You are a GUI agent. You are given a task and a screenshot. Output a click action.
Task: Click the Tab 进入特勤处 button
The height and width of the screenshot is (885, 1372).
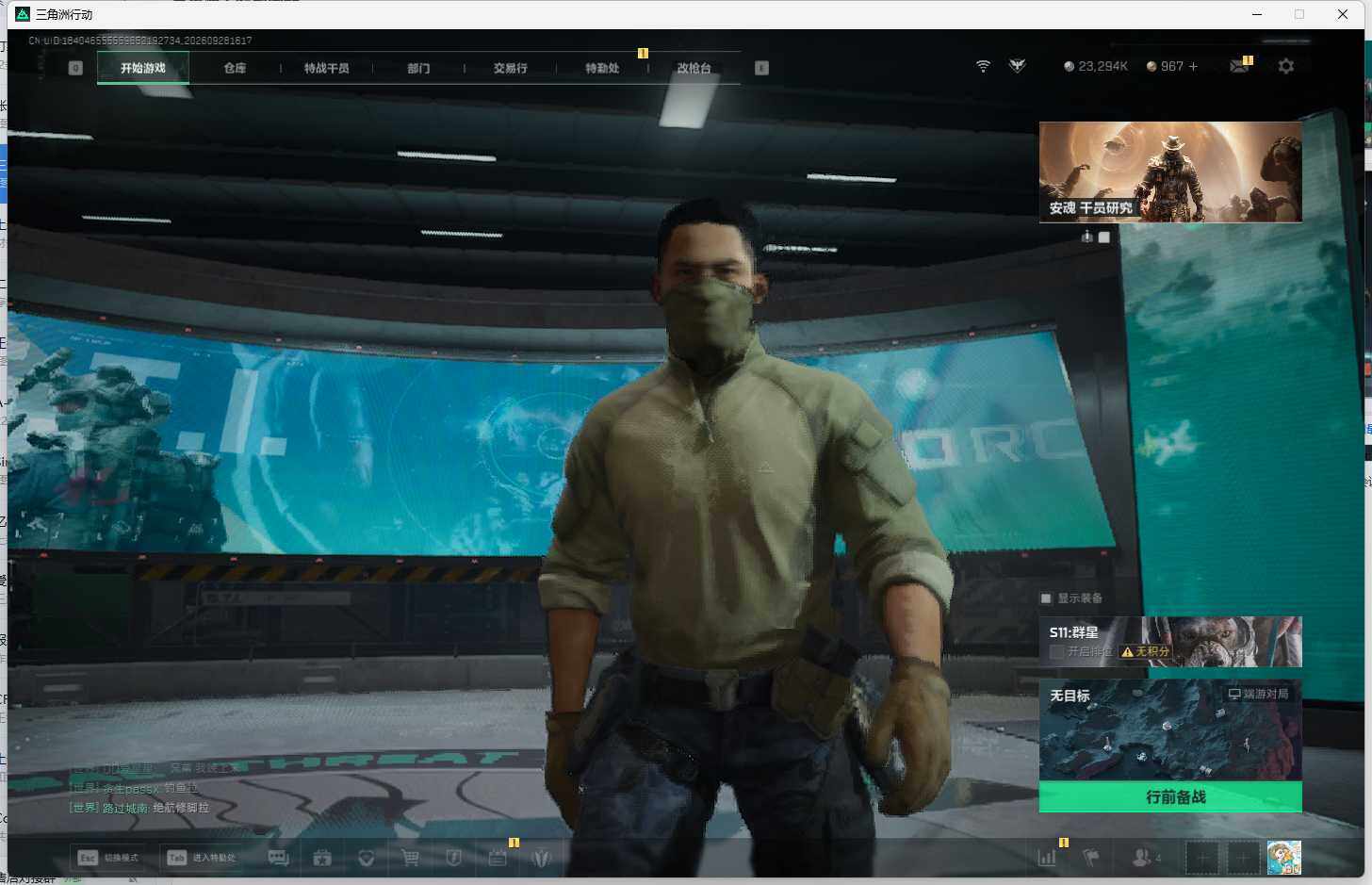tap(203, 858)
